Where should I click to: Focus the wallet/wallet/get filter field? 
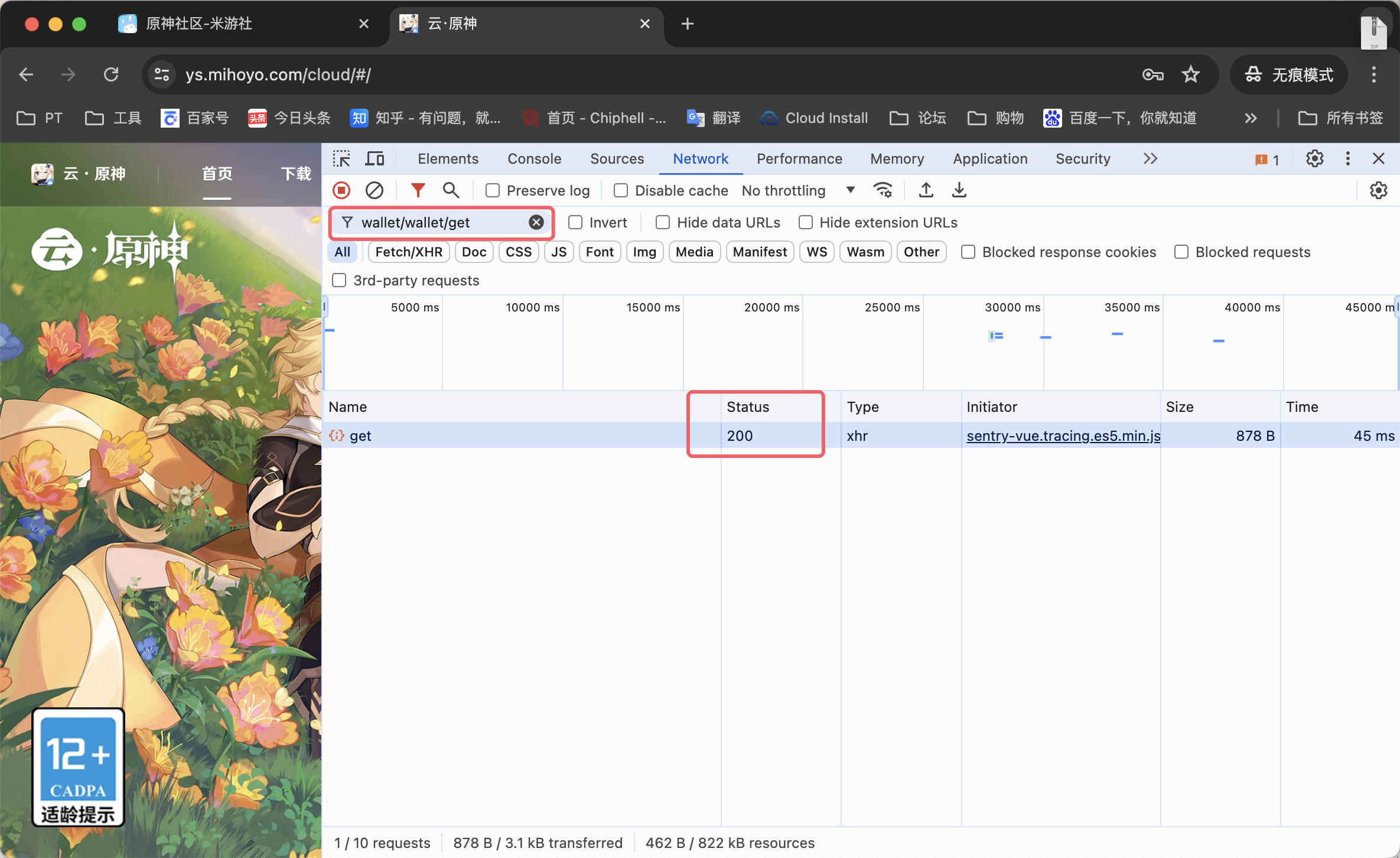click(442, 222)
